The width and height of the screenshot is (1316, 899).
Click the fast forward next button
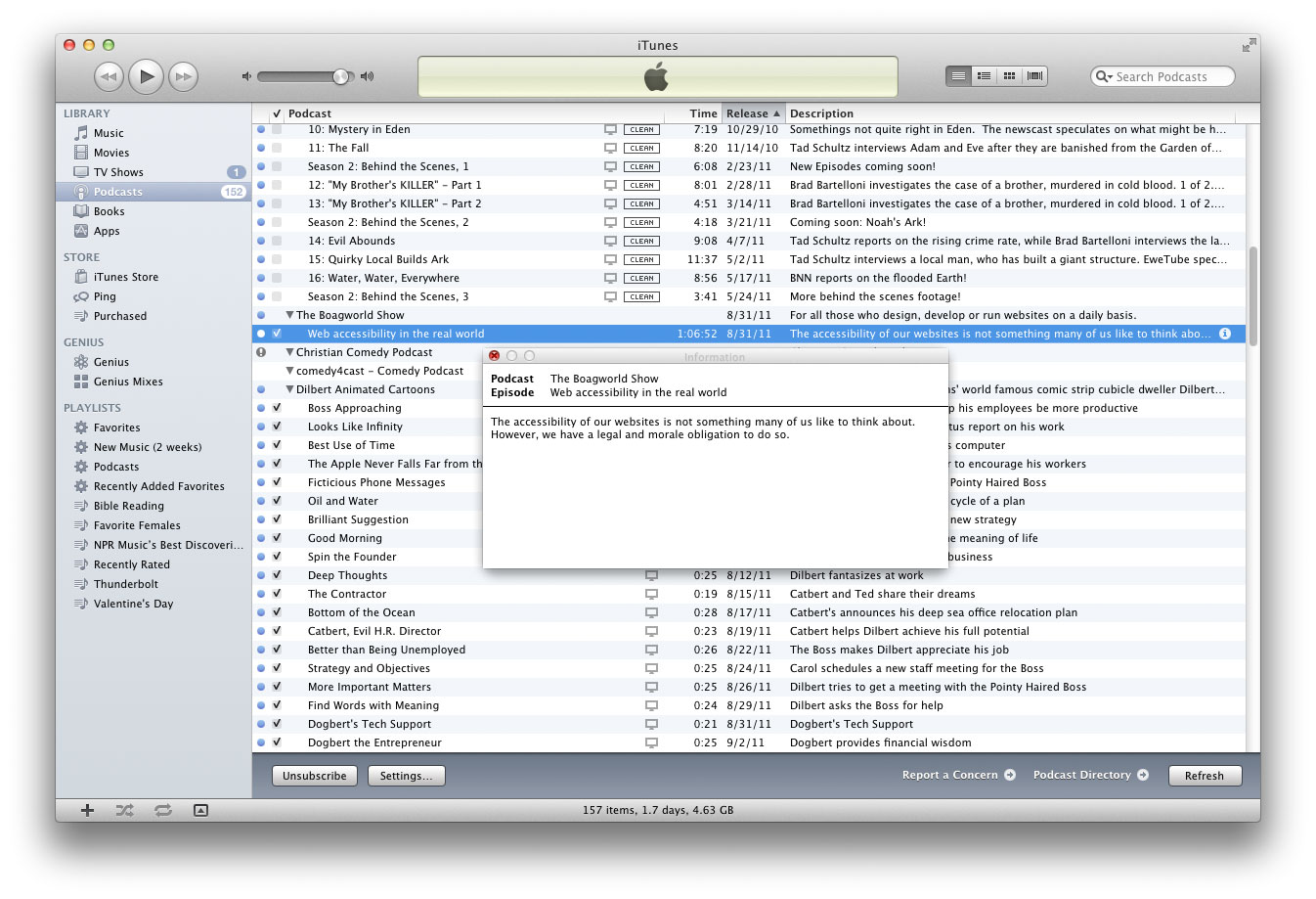(x=183, y=76)
